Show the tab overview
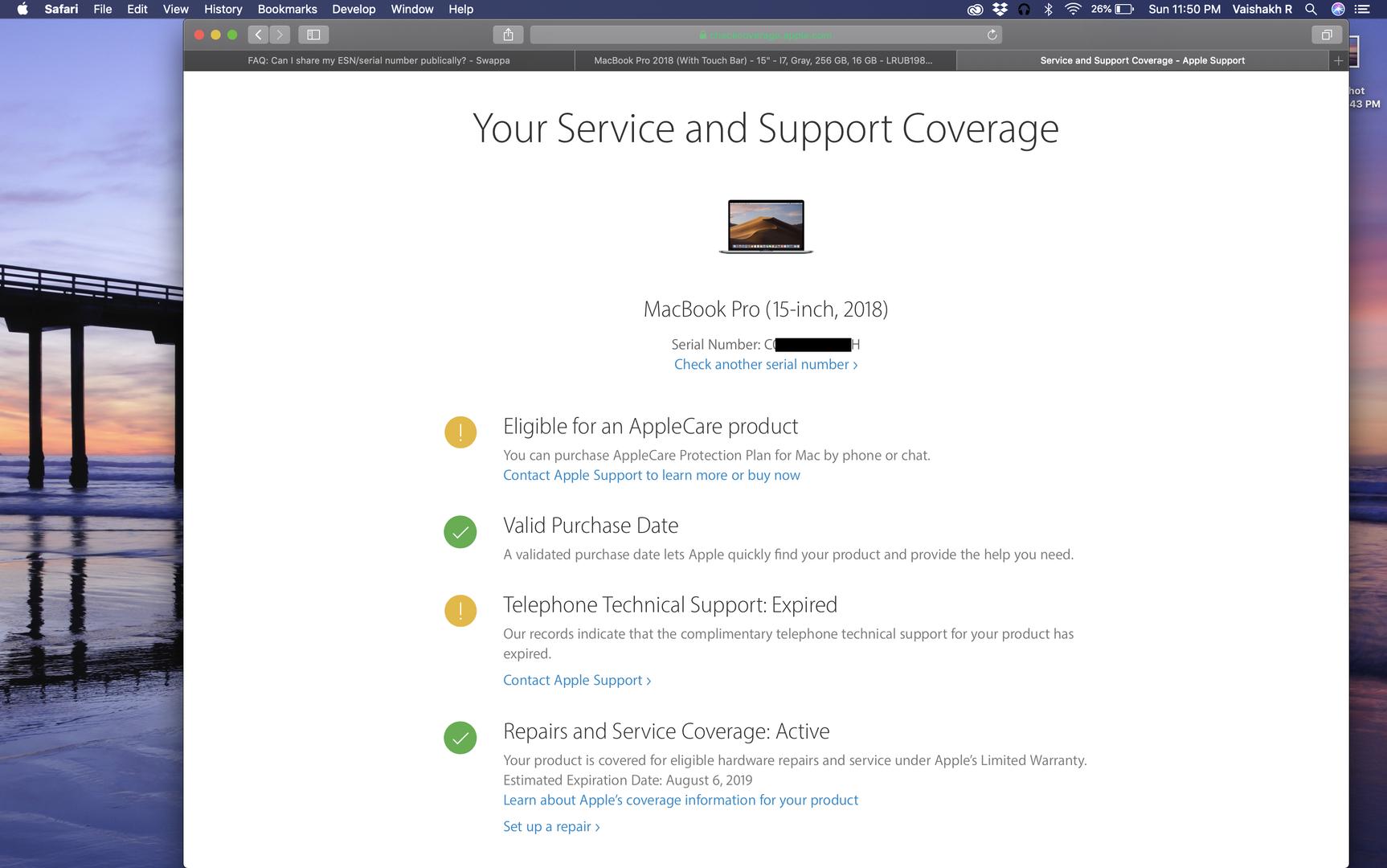Screen dimensions: 1387x868 (x=1327, y=35)
